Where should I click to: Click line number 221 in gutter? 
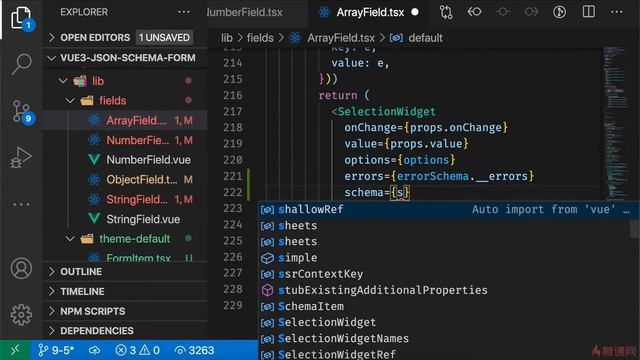tap(233, 176)
